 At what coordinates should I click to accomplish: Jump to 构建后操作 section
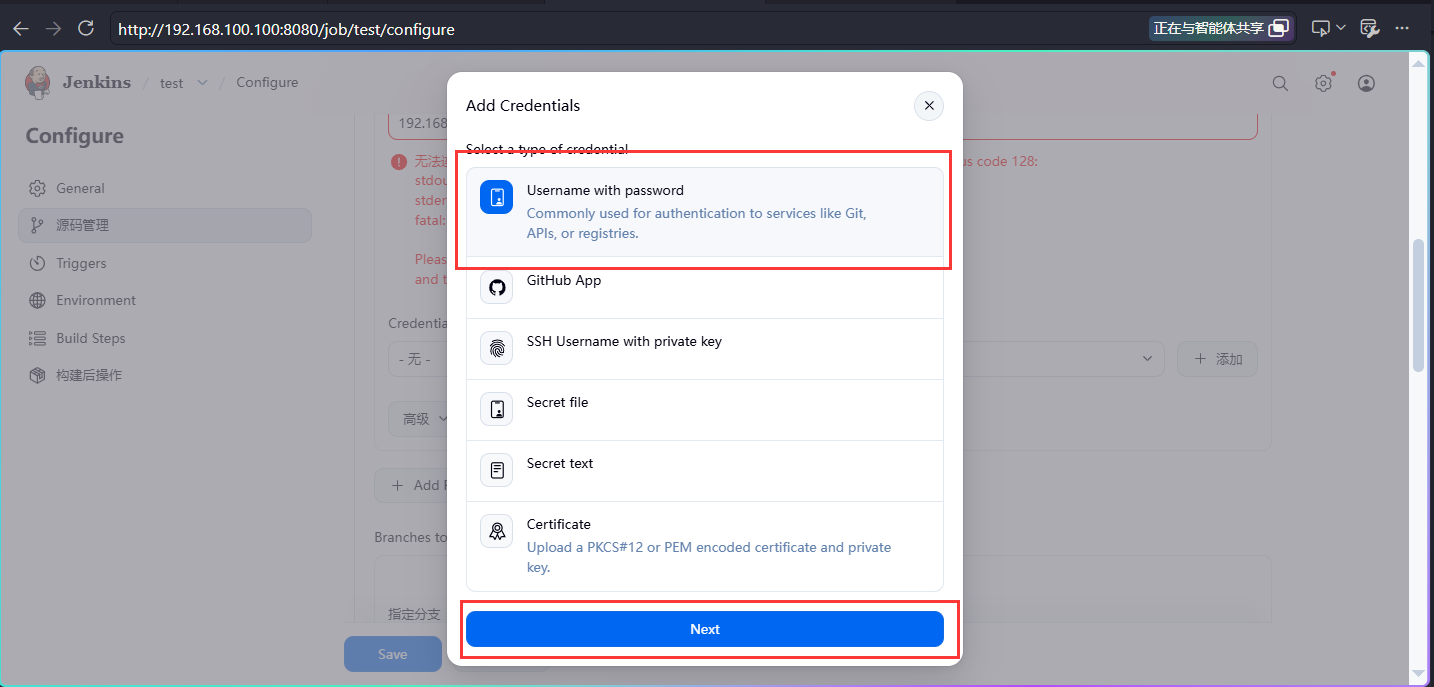[x=165, y=375]
